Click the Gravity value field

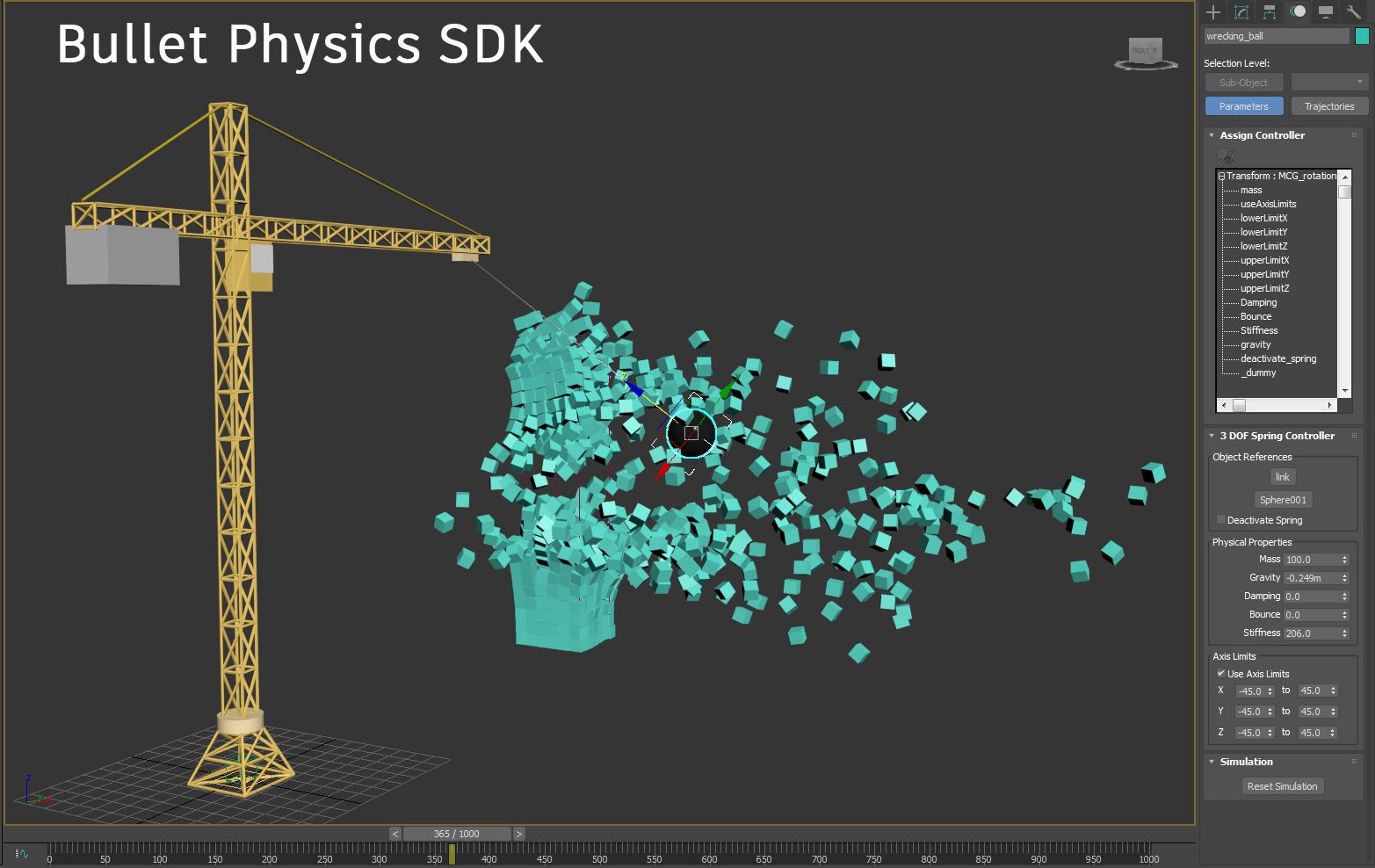tap(1311, 578)
